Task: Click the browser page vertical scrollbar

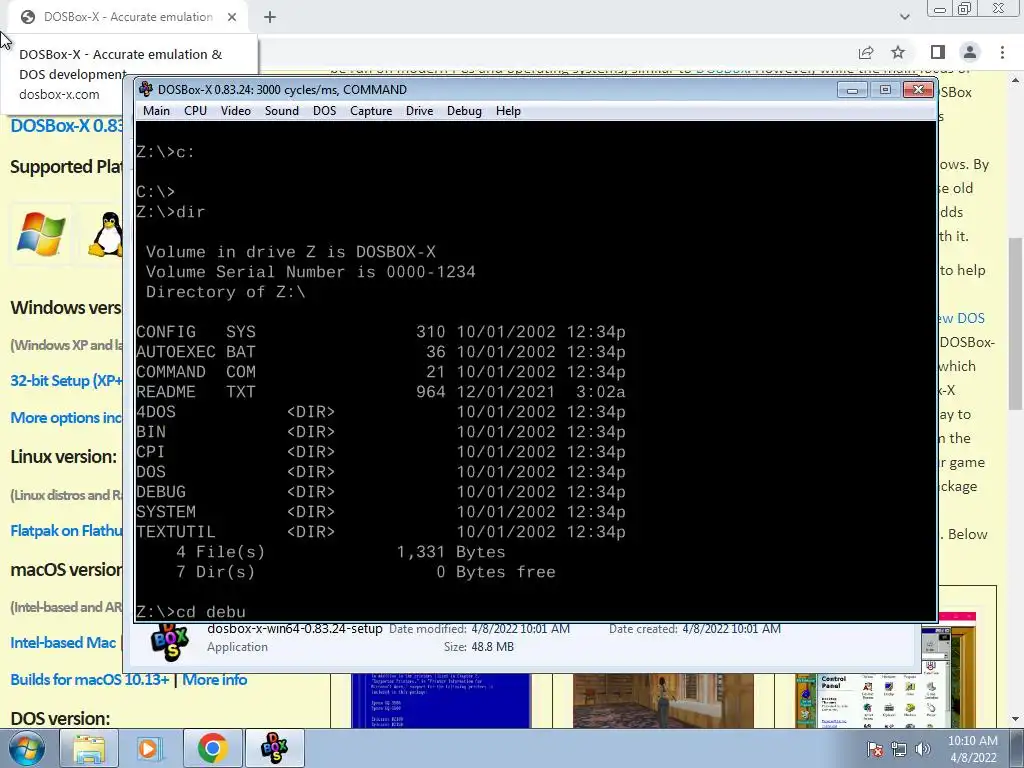Action: click(1016, 325)
